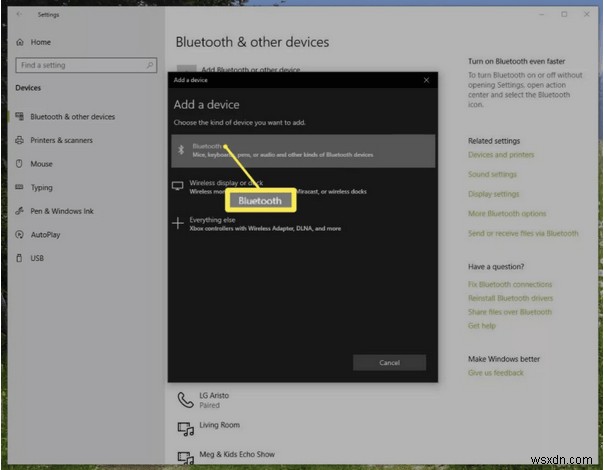Select the USB icon in sidebar

point(19,258)
